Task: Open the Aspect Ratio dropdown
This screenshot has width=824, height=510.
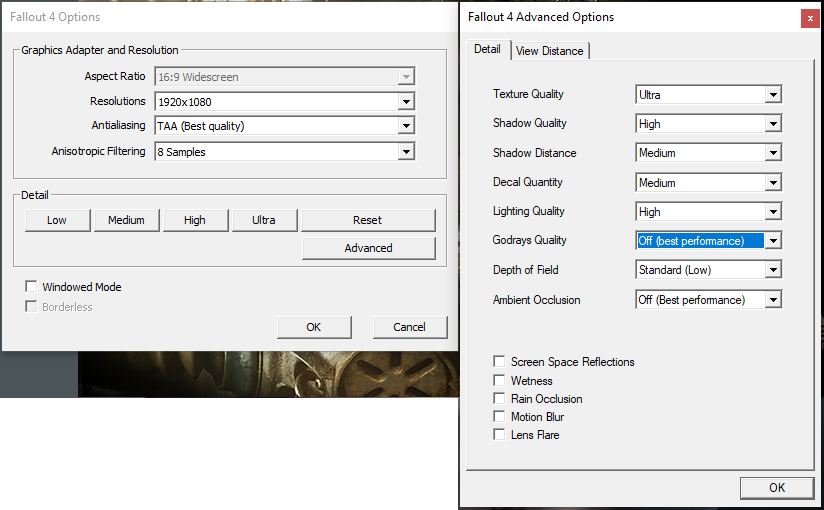Action: (x=285, y=77)
